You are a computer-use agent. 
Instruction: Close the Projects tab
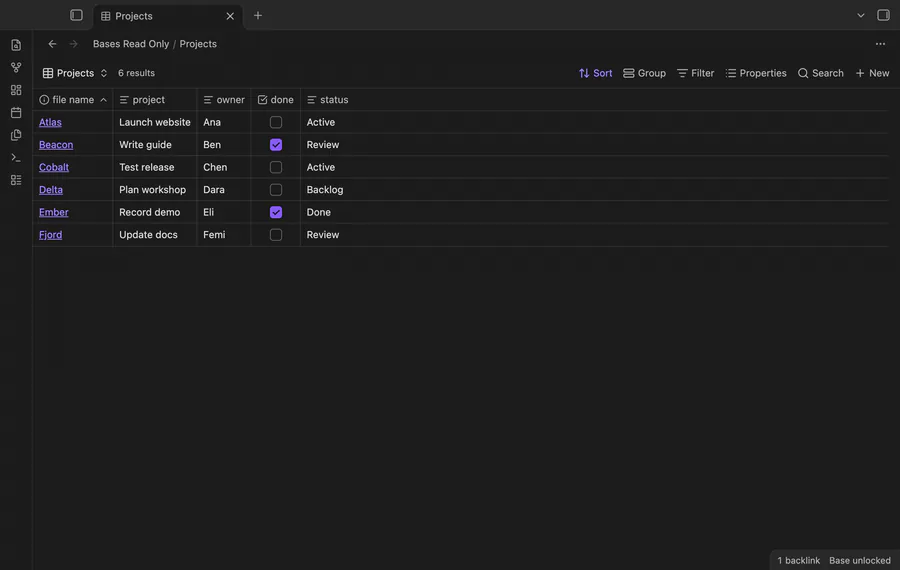(x=230, y=16)
